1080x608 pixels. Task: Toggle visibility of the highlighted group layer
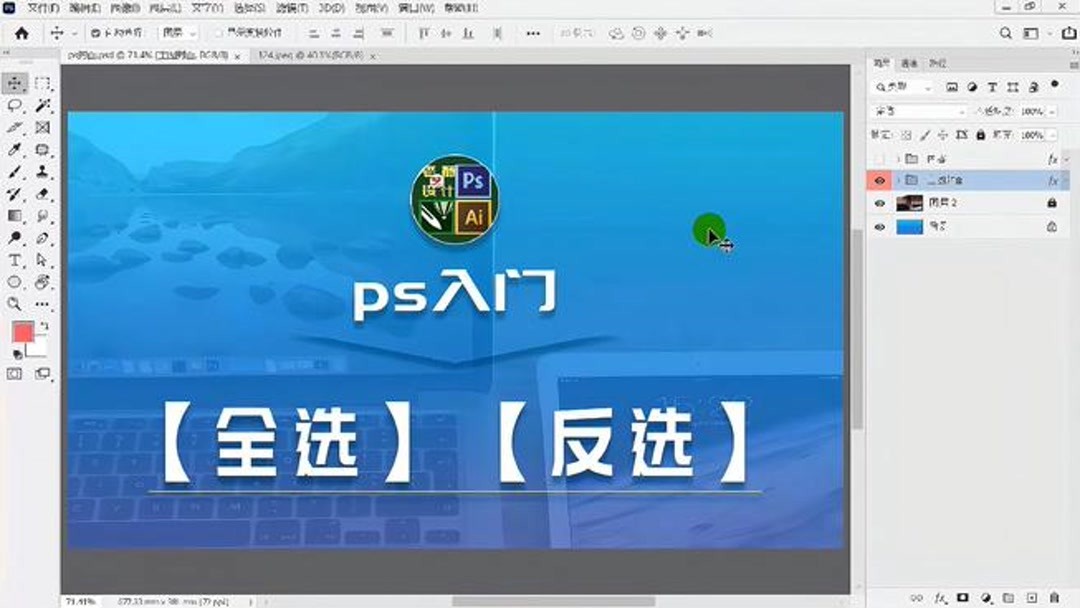(x=880, y=181)
